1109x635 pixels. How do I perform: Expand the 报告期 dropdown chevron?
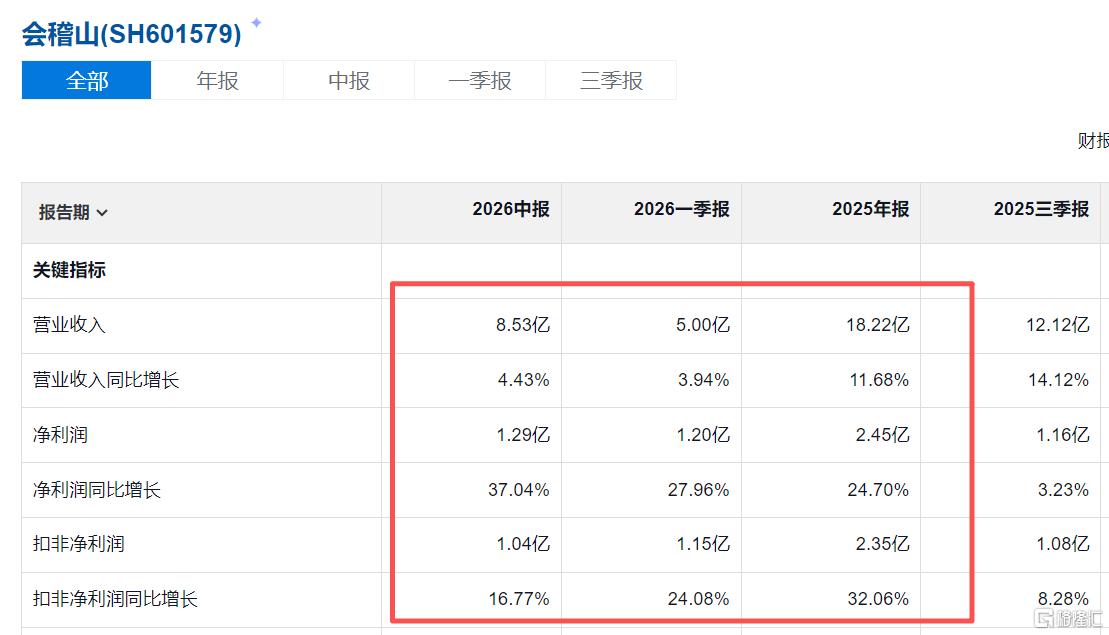tap(102, 213)
